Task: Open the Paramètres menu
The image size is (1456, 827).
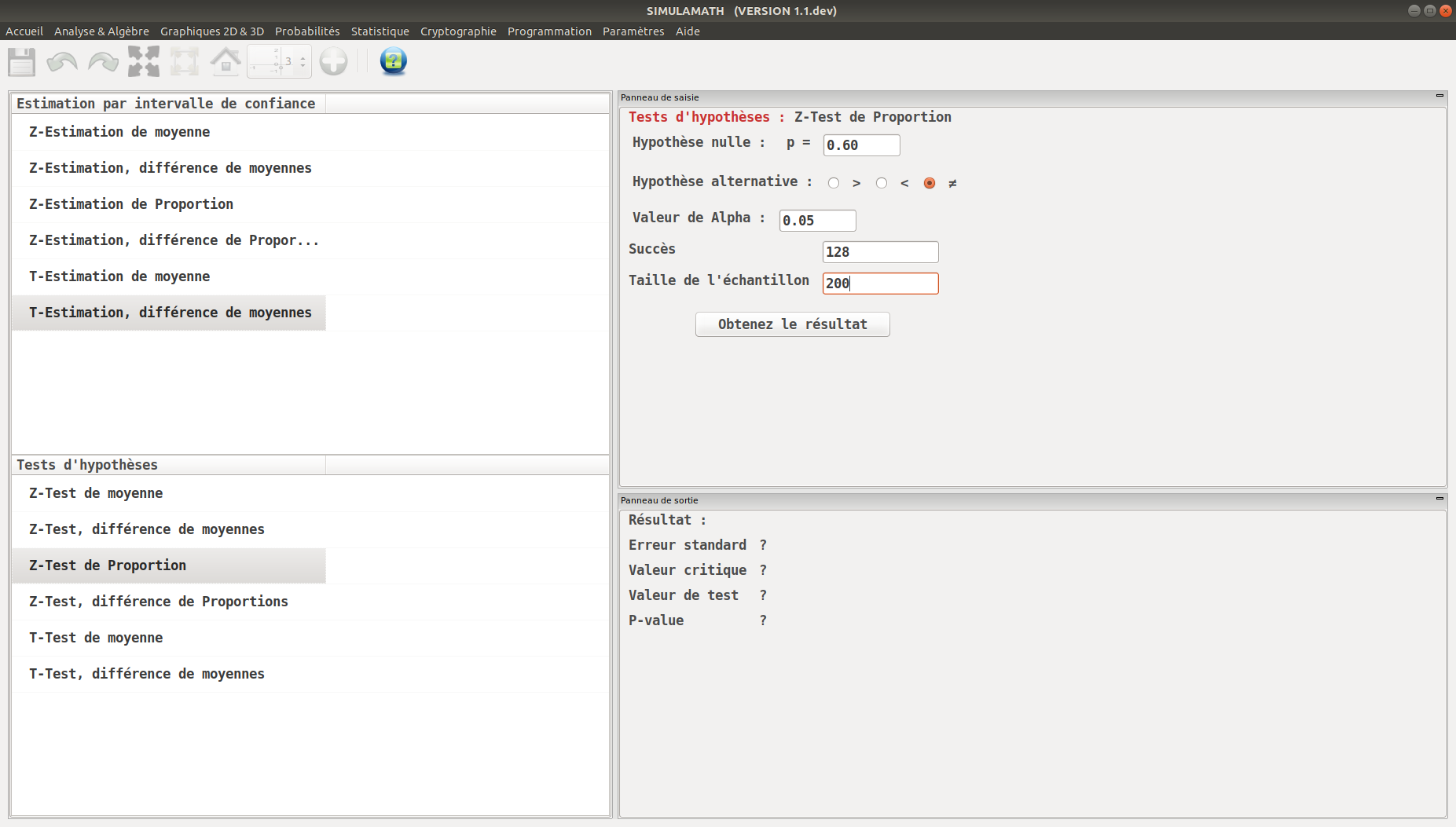Action: point(633,31)
